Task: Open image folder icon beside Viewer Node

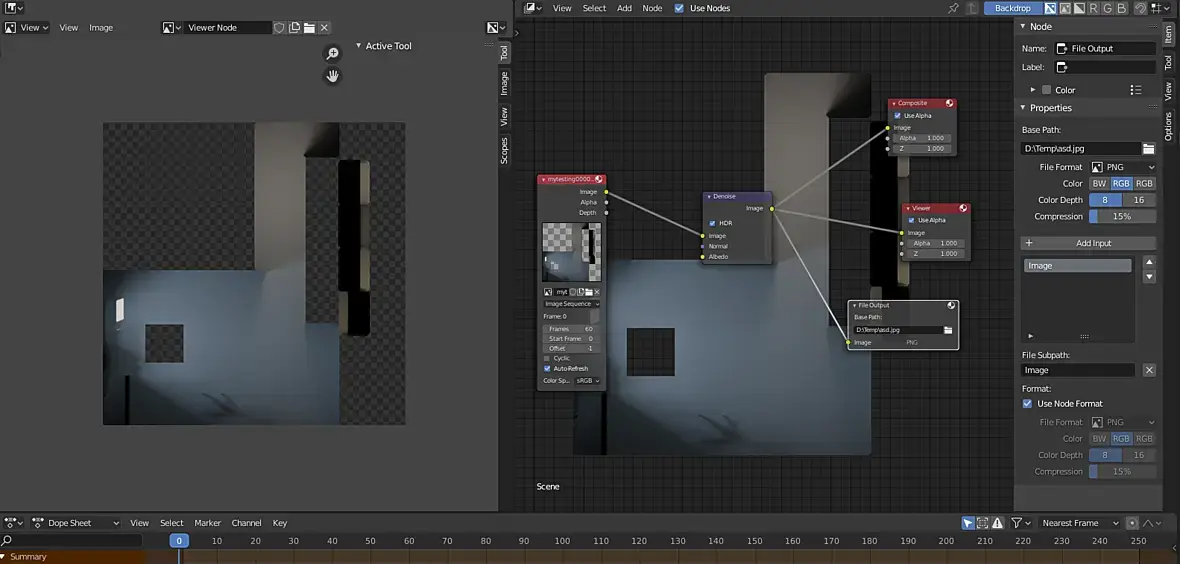Action: click(x=309, y=28)
